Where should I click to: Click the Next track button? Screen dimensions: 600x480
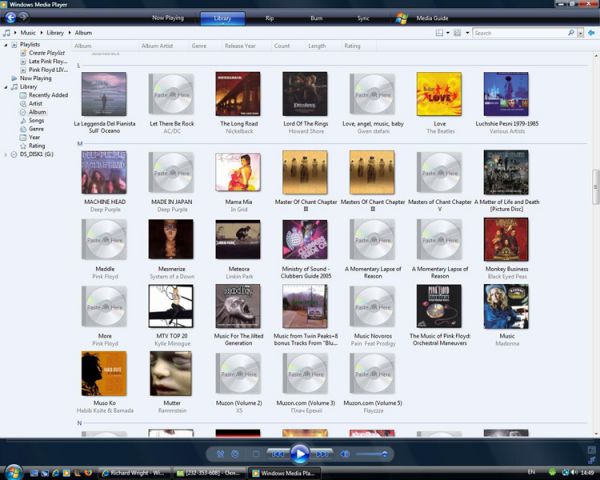[322, 454]
